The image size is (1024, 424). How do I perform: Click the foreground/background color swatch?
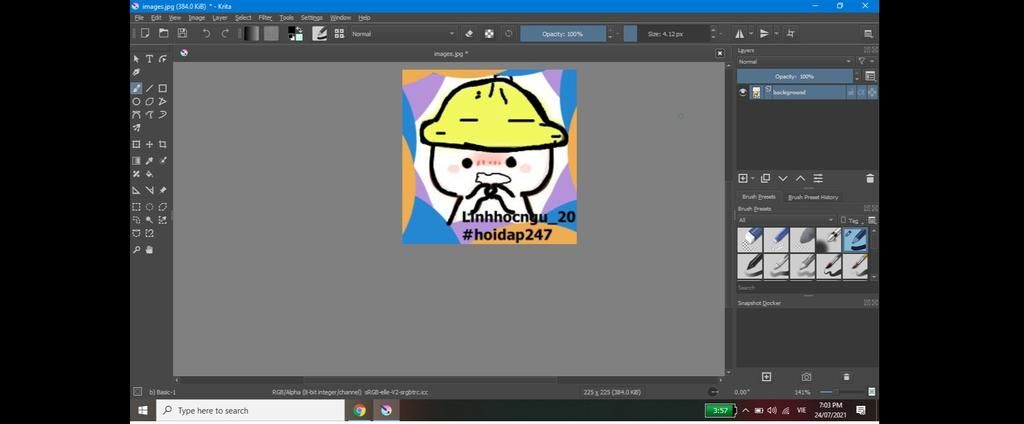point(295,33)
